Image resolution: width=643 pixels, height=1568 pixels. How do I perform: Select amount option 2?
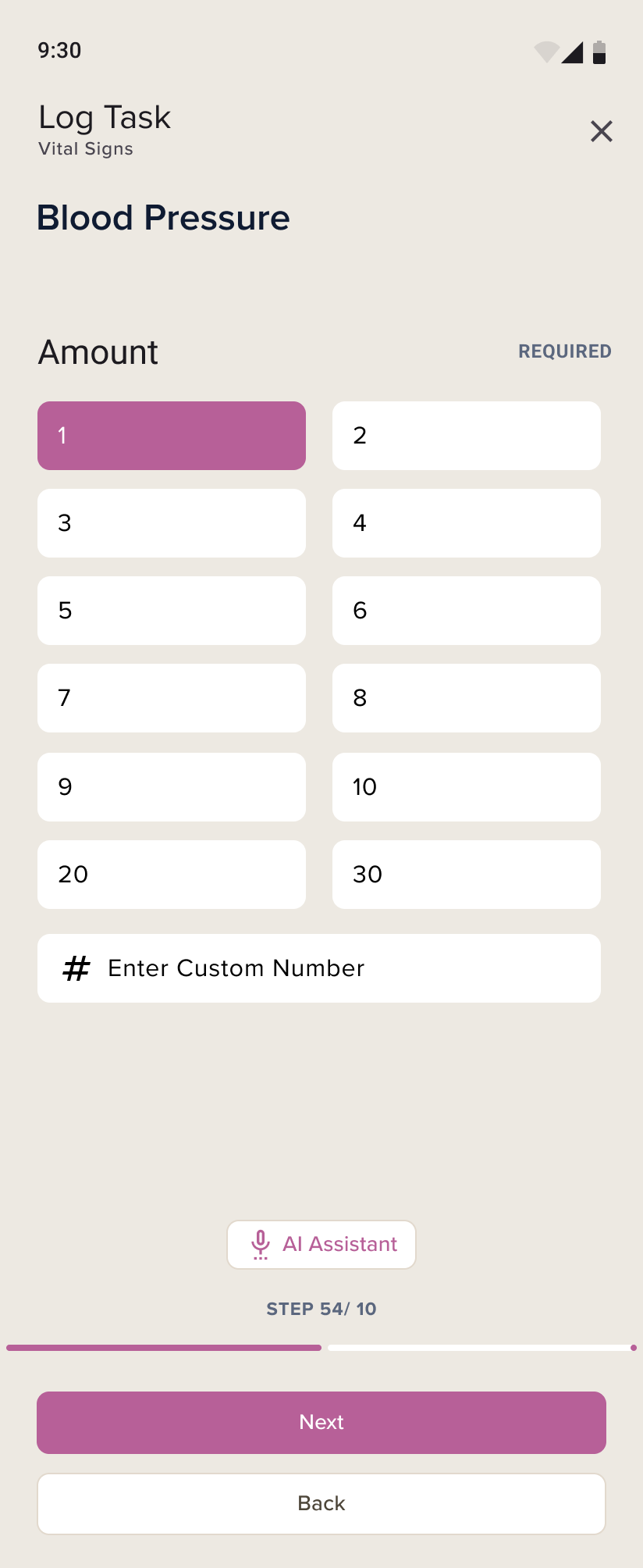(x=467, y=436)
